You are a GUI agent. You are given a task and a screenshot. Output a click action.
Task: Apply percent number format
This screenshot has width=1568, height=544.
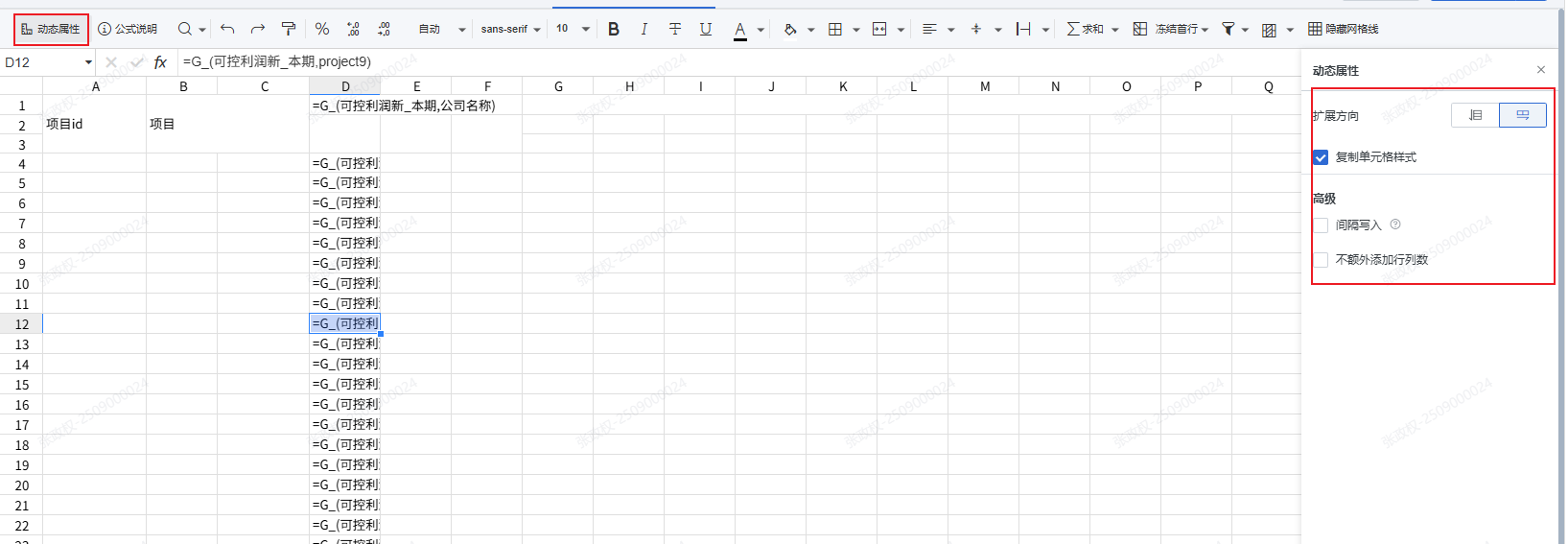[x=322, y=29]
